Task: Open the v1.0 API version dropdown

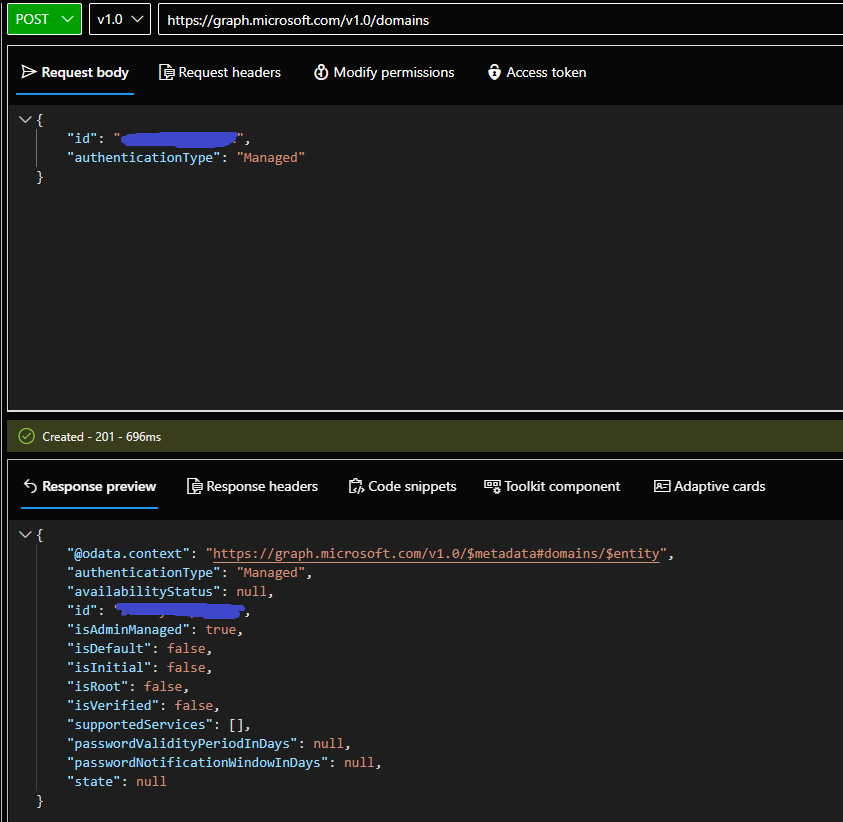Action: pos(119,19)
